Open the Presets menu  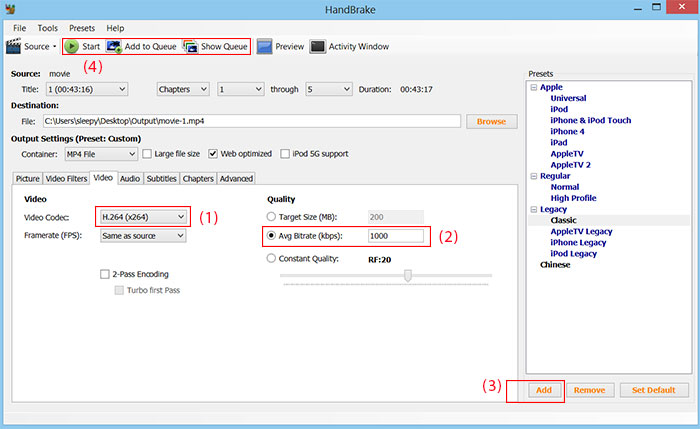pos(82,28)
